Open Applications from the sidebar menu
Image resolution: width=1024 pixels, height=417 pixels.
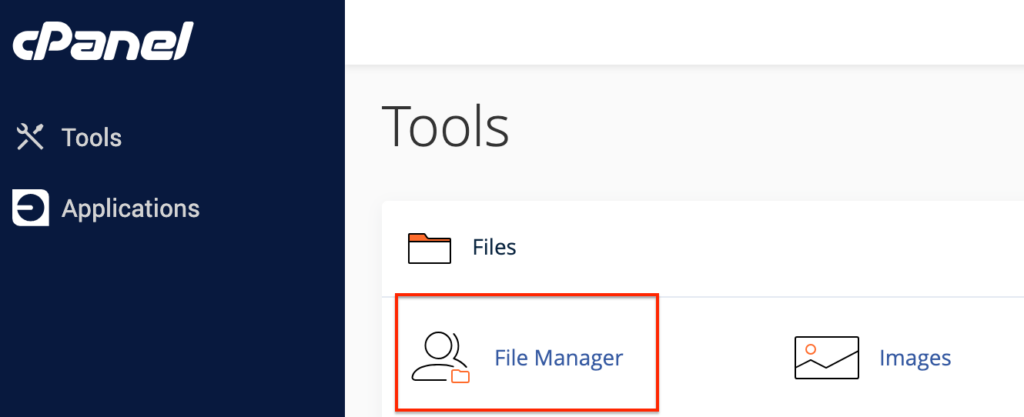point(131,209)
